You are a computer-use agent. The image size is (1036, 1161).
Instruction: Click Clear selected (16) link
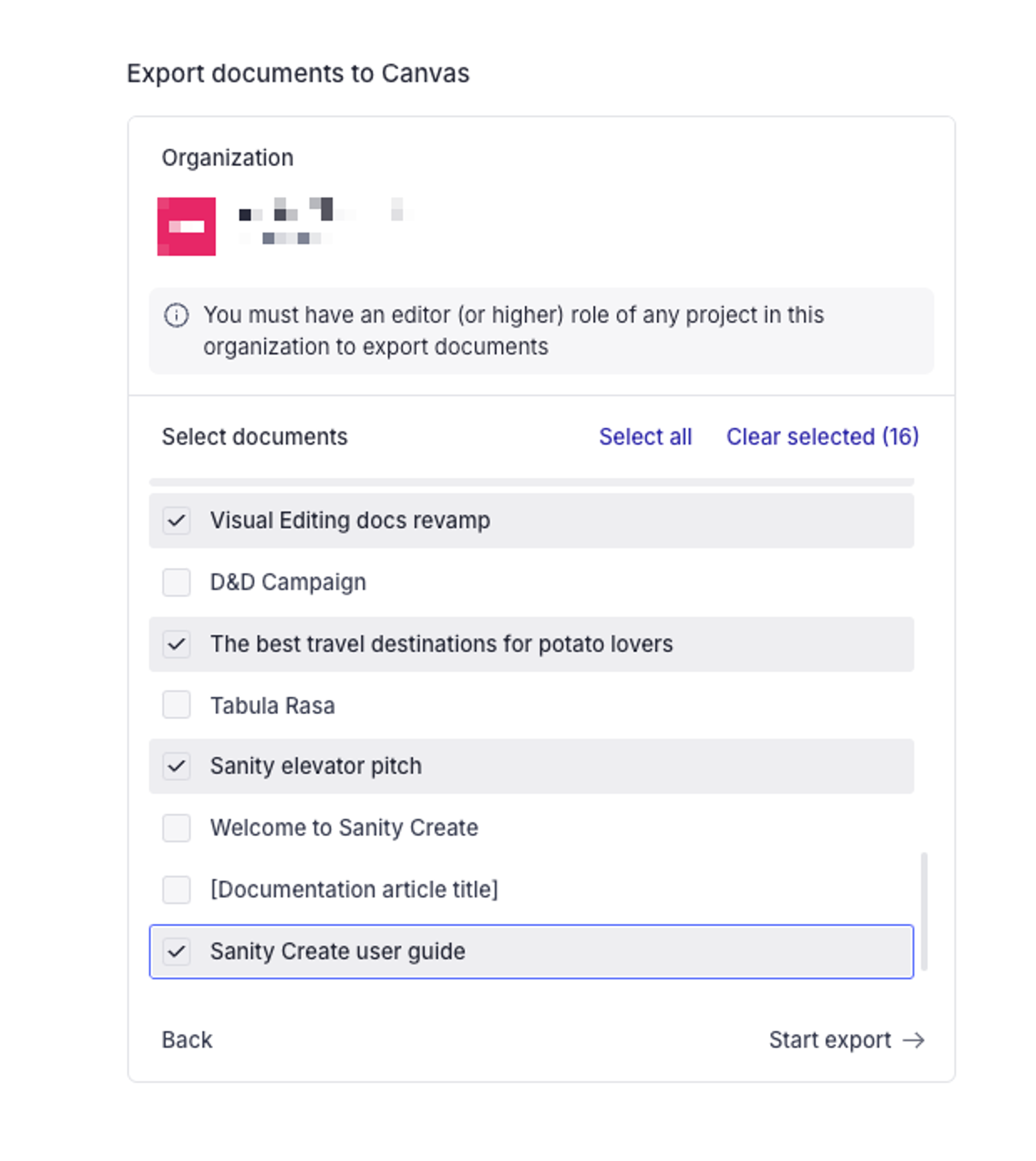point(822,437)
